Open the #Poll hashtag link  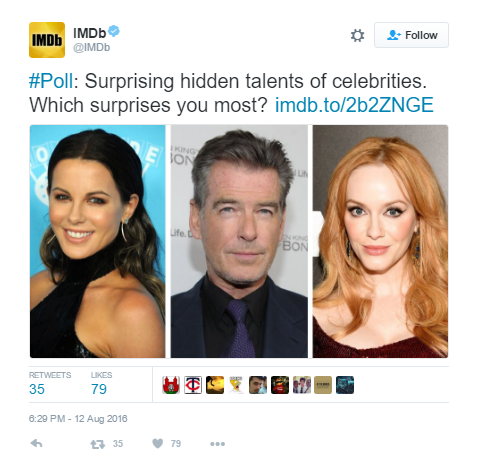pyautogui.click(x=51, y=81)
